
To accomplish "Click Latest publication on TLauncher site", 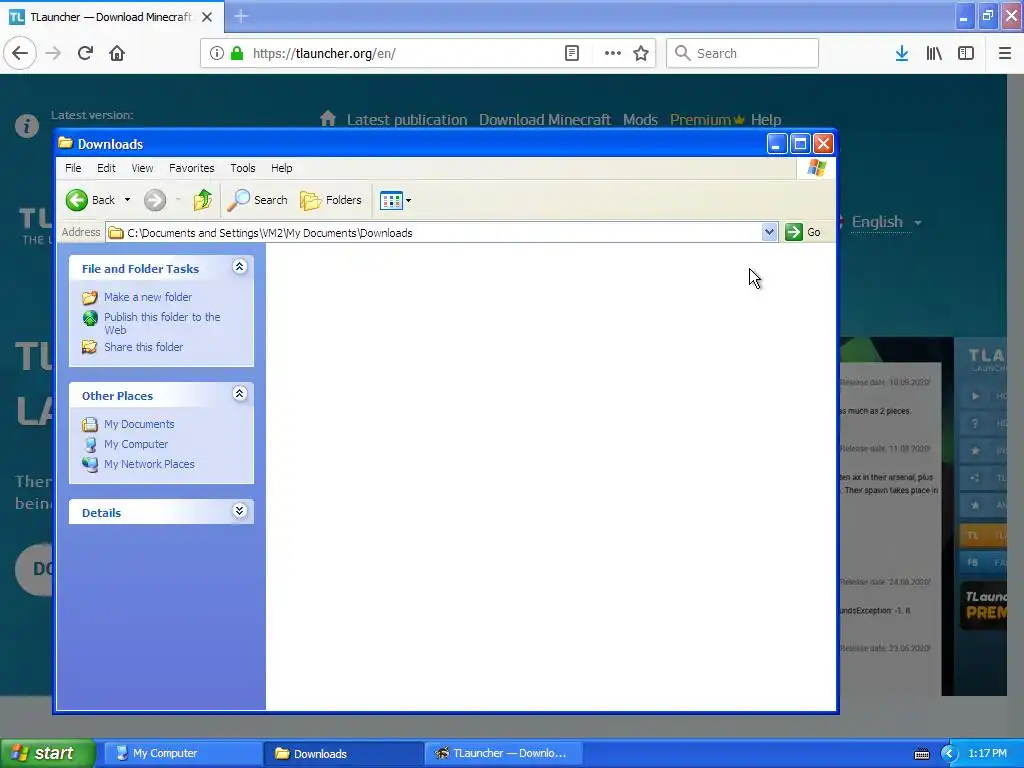I will pos(407,120).
